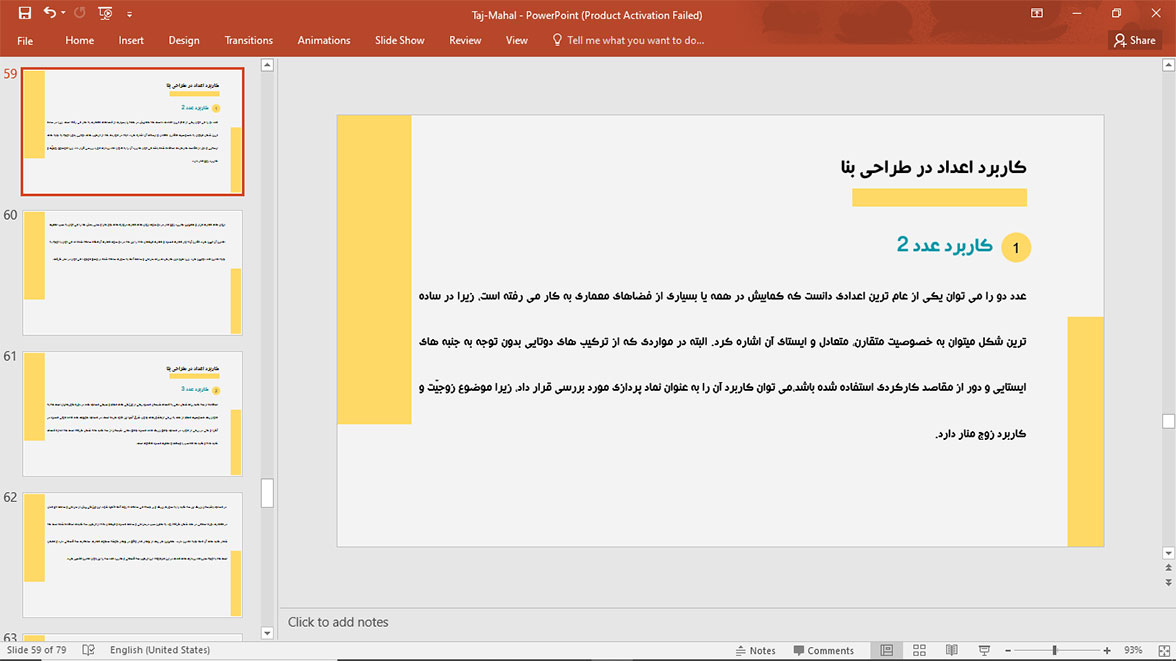Click the Save icon in the quick access toolbar
Screen dimensions: 1176x661
tap(25, 14)
